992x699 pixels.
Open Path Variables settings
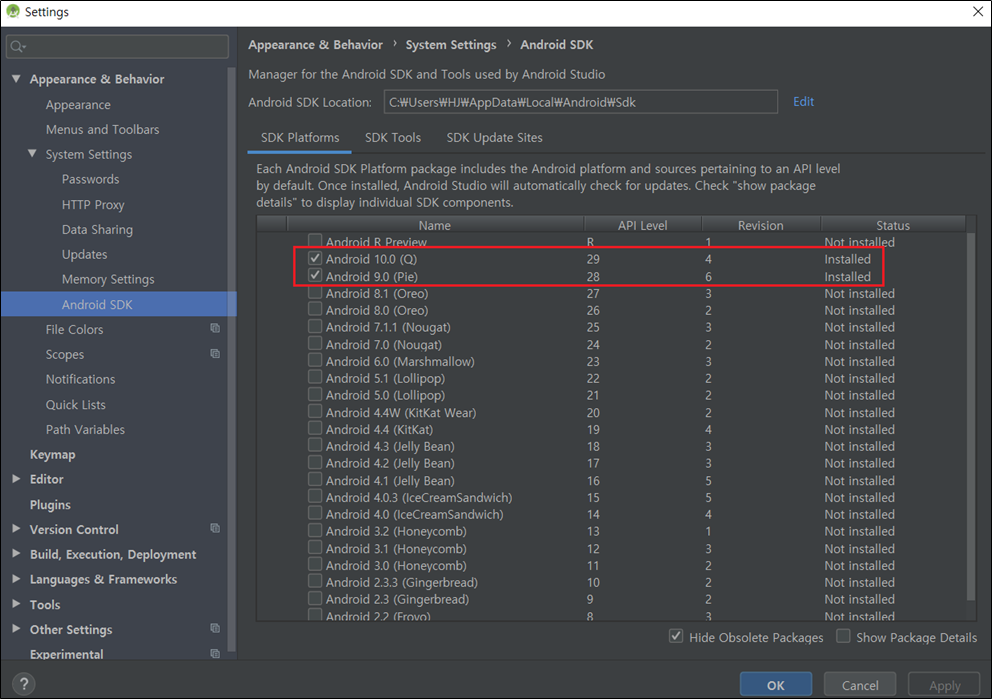(85, 429)
